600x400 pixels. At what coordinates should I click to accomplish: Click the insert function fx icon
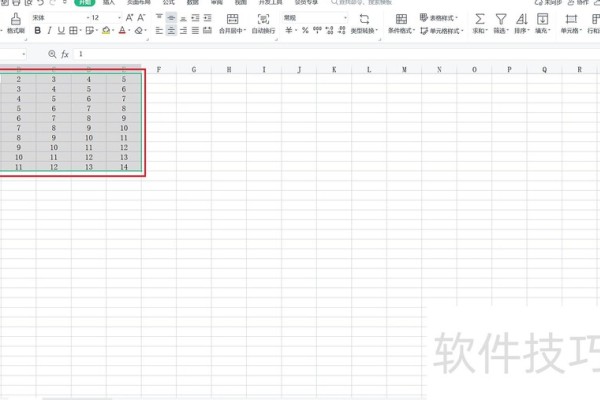click(65, 54)
